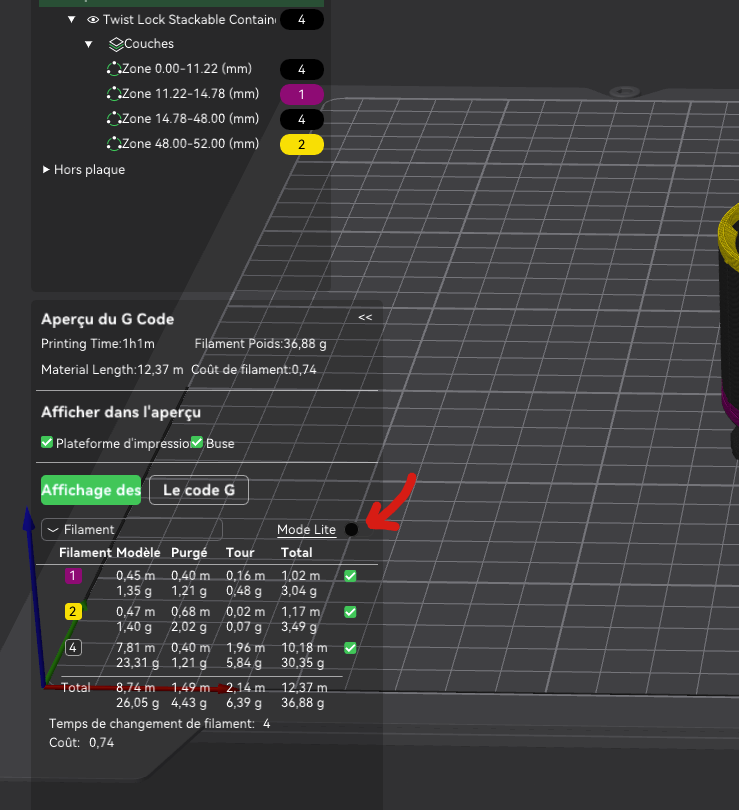The image size is (739, 810).
Task: Click the Zone 14.78-48.00 layer range icon
Action: (x=114, y=119)
